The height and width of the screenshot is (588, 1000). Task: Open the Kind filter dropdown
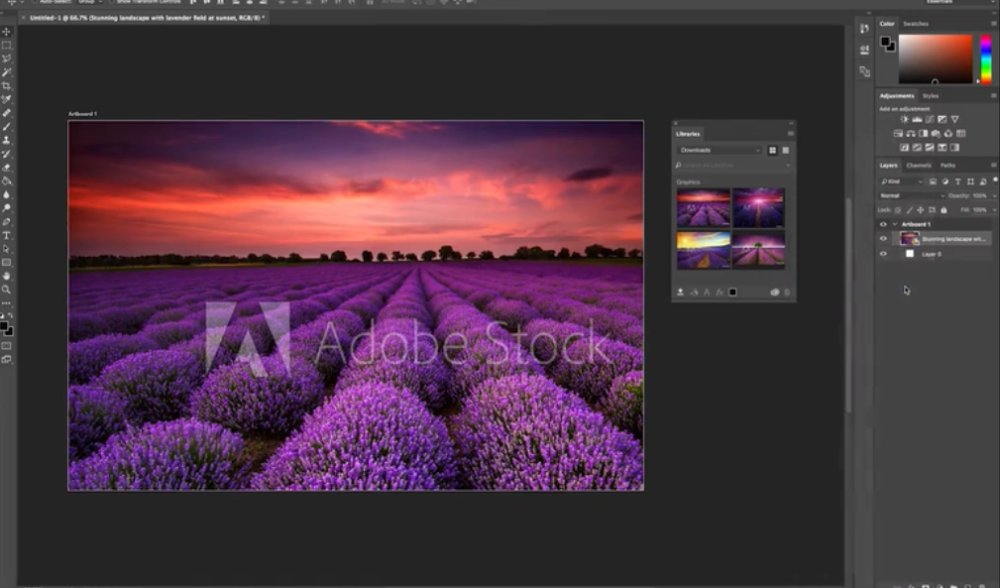(901, 182)
